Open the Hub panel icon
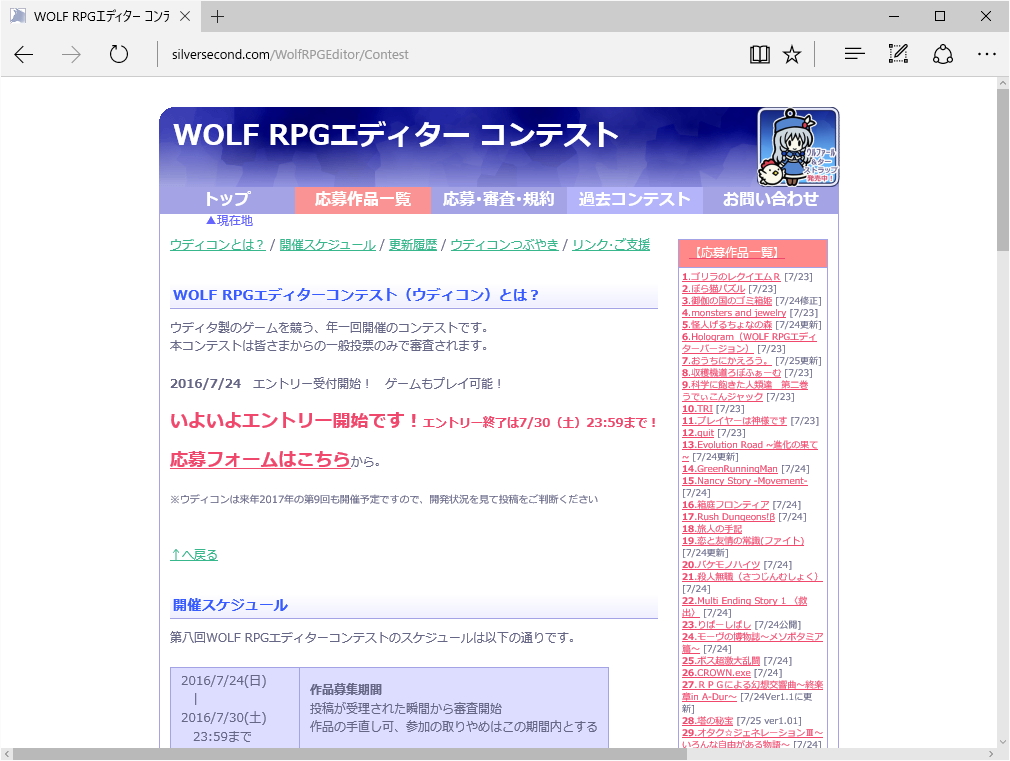This screenshot has height=761, width=1010. tap(854, 54)
